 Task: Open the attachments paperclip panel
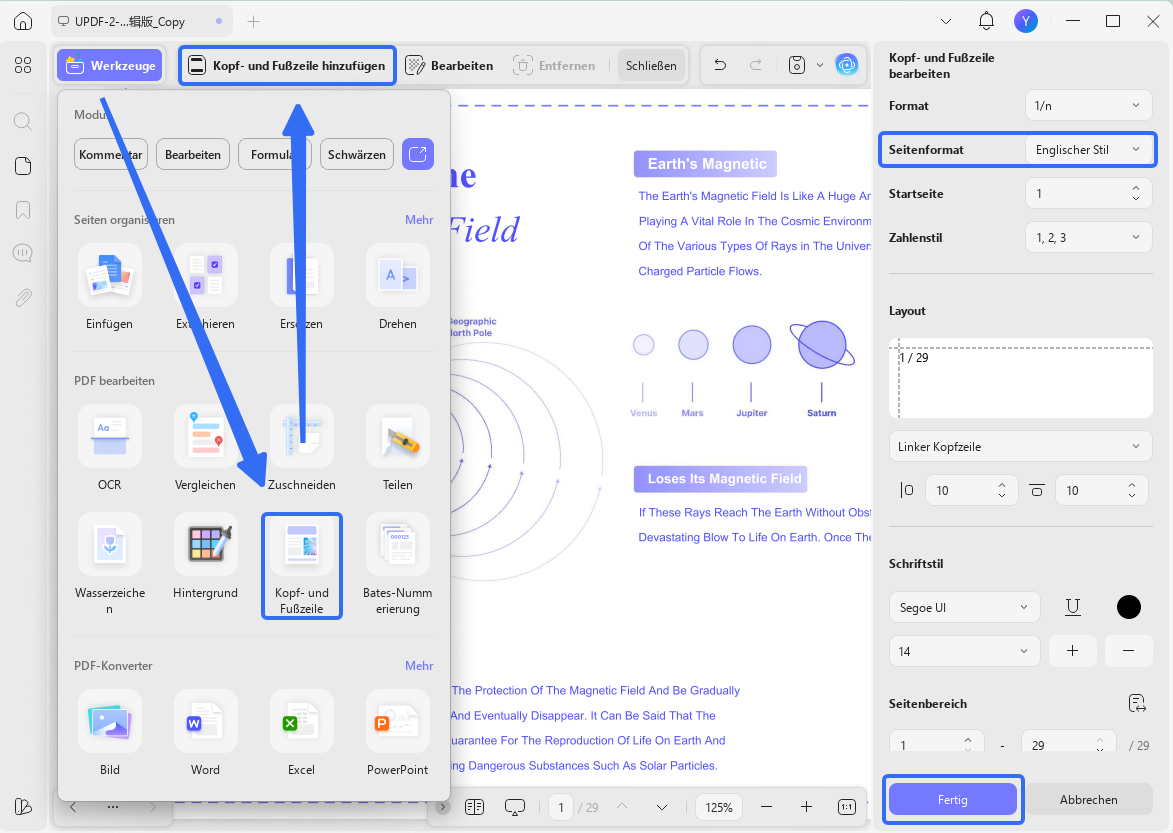click(x=23, y=298)
